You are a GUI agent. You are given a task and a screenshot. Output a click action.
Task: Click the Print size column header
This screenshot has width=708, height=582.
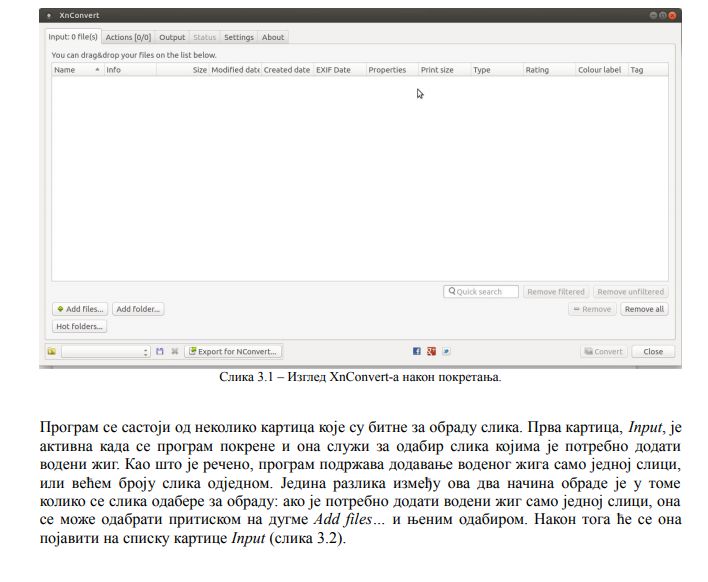(x=444, y=70)
